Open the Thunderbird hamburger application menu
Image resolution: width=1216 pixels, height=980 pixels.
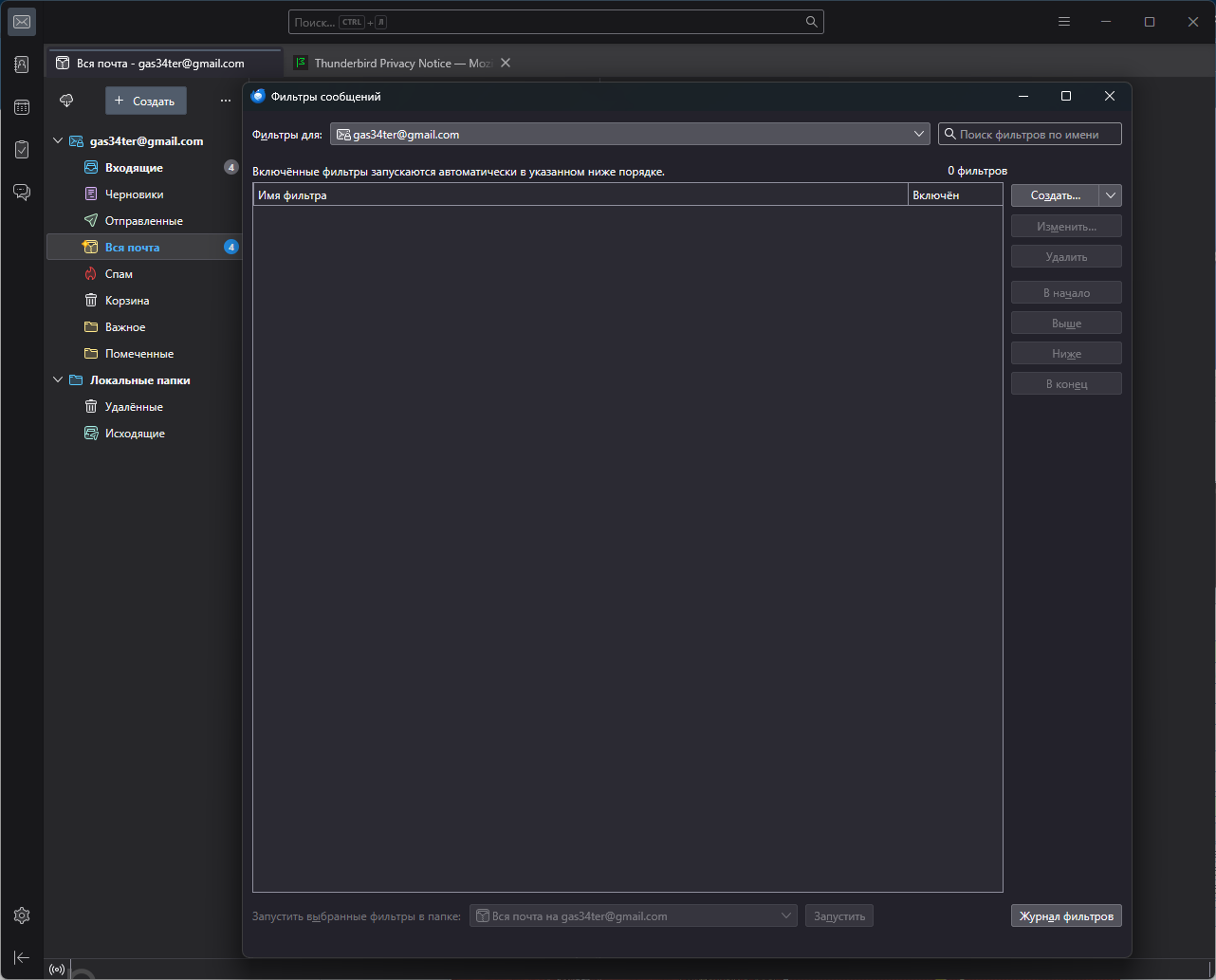coord(1064,22)
